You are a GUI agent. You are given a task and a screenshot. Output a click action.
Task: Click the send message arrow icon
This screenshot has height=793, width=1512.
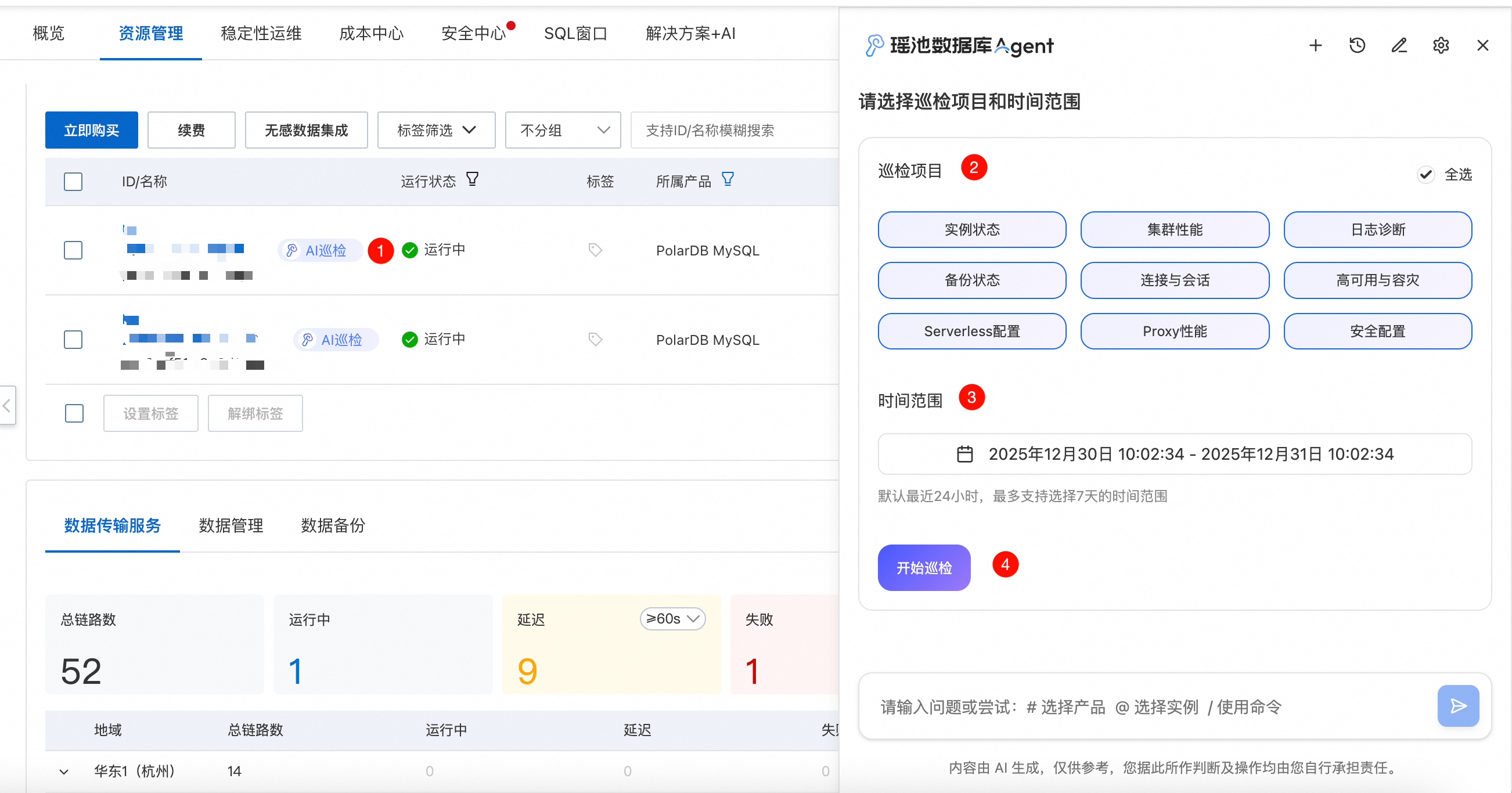point(1457,705)
